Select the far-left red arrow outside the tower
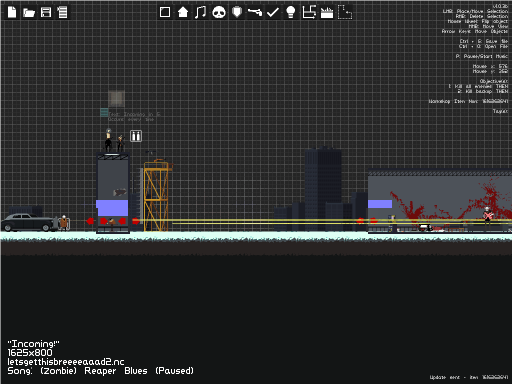The height and width of the screenshot is (384, 512). pos(90,221)
